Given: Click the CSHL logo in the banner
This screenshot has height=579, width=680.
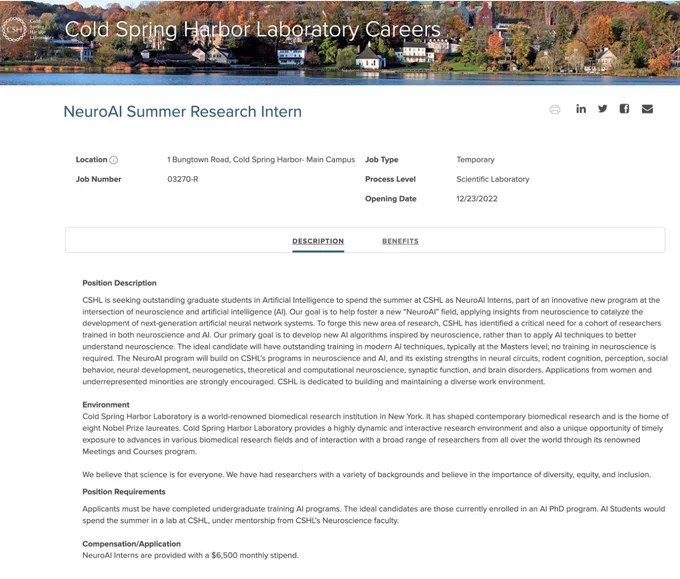Looking at the screenshot, I should [x=27, y=29].
